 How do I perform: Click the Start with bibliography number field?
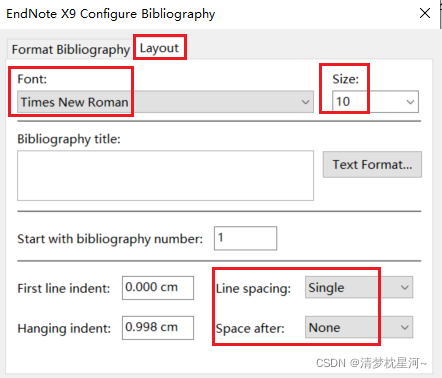[245, 238]
